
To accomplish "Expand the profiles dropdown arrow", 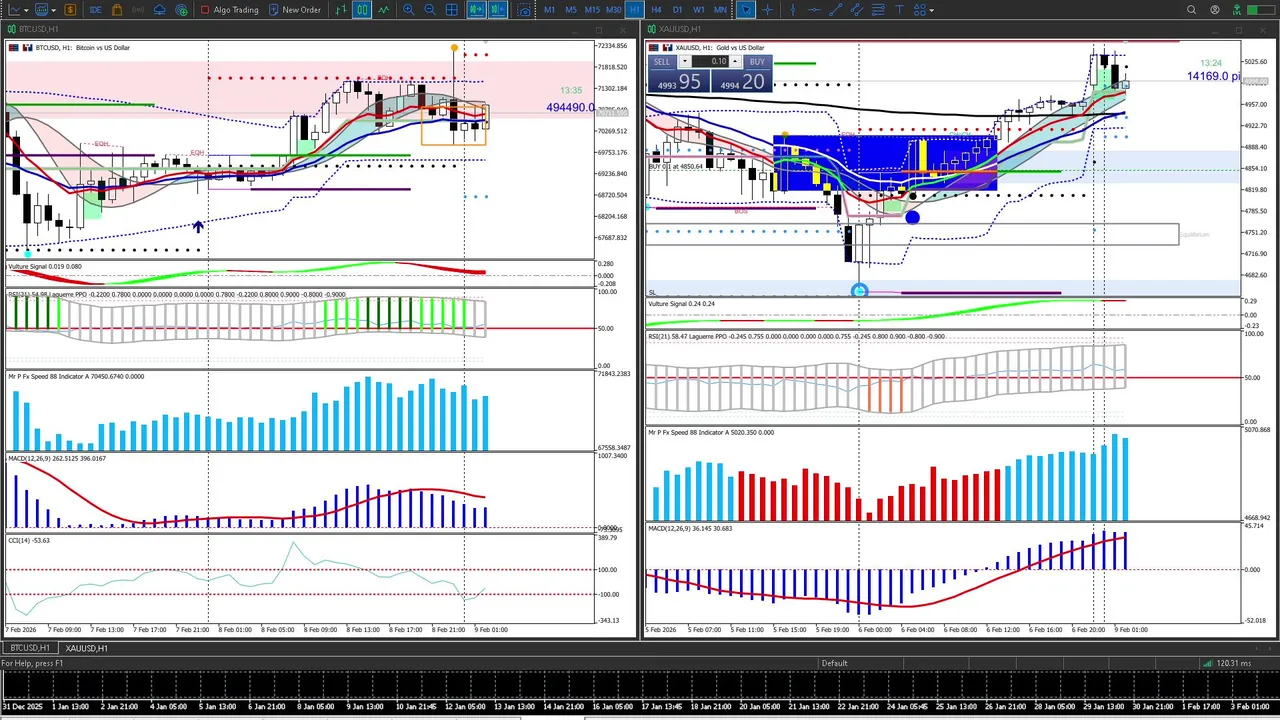I will (54, 10).
